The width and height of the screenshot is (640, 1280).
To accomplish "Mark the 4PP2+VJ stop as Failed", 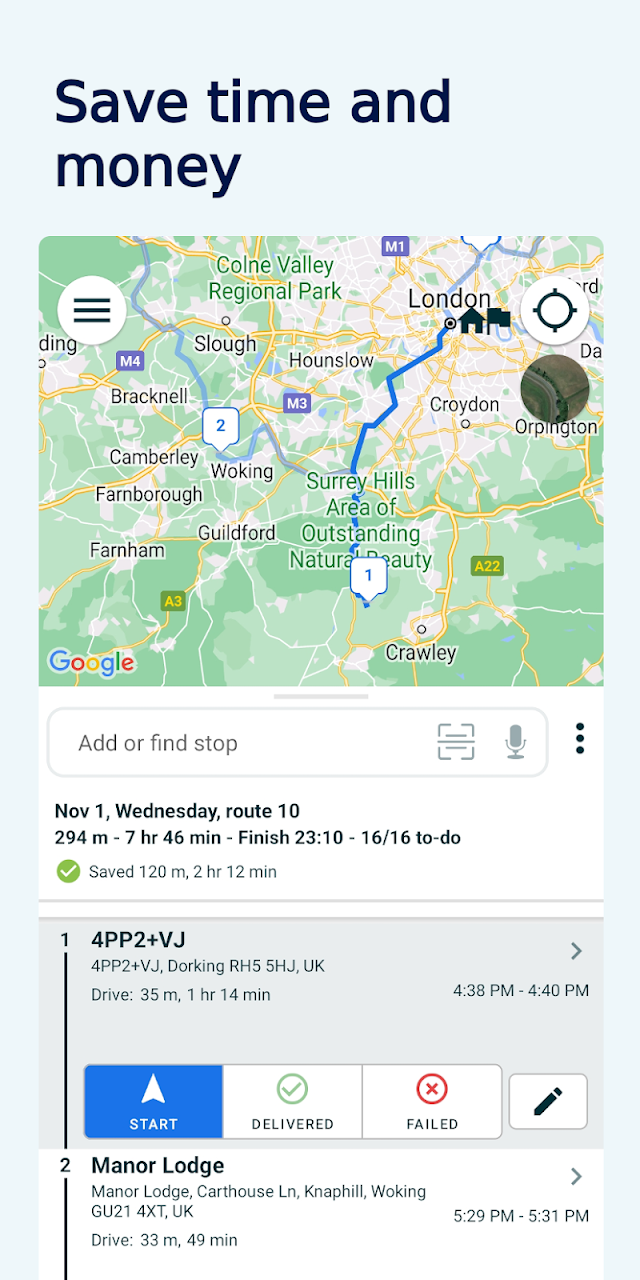I will 432,1101.
